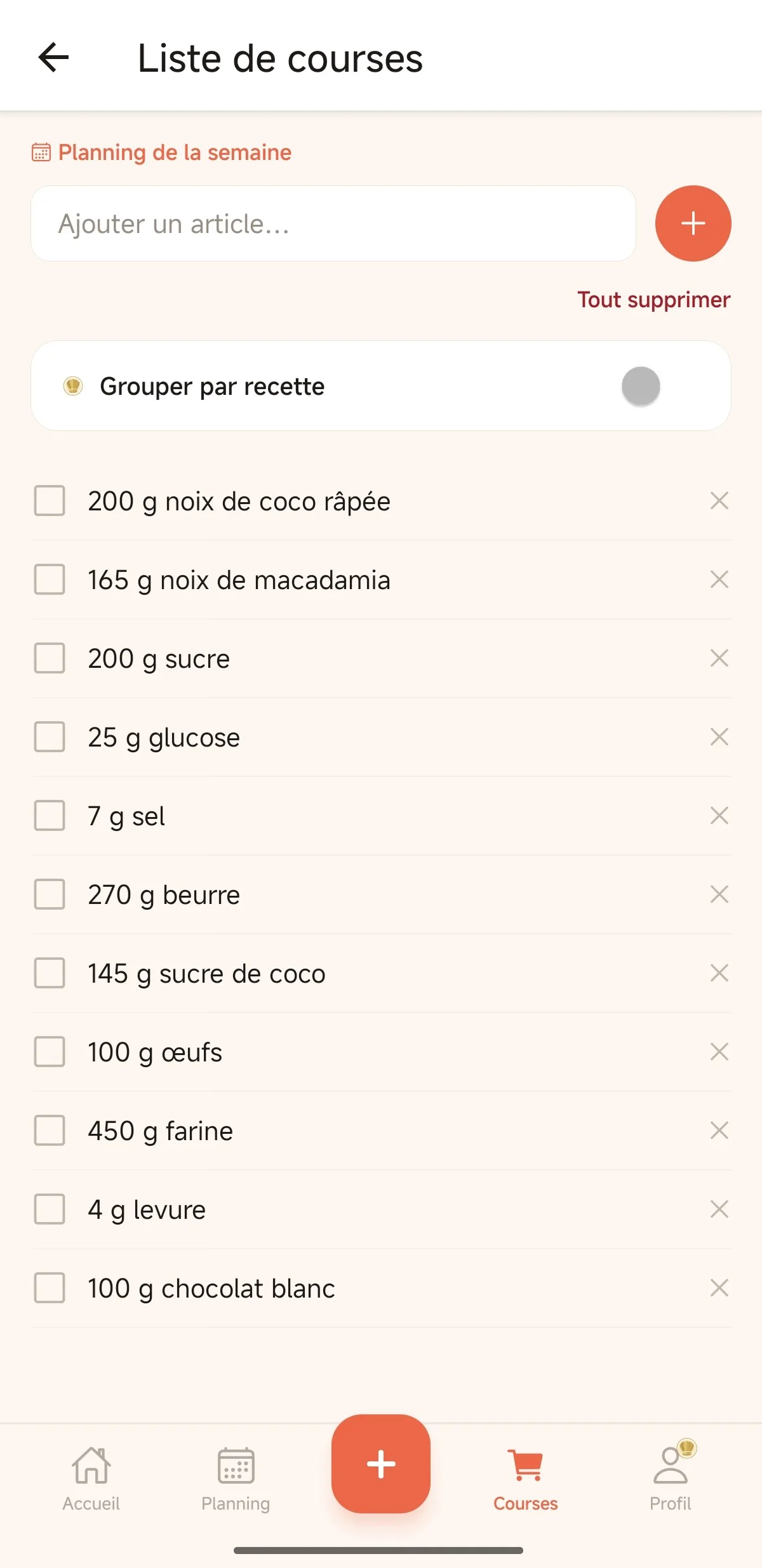The width and height of the screenshot is (762, 1568).
Task: Tap the orange plus button beside article field
Action: pos(693,223)
